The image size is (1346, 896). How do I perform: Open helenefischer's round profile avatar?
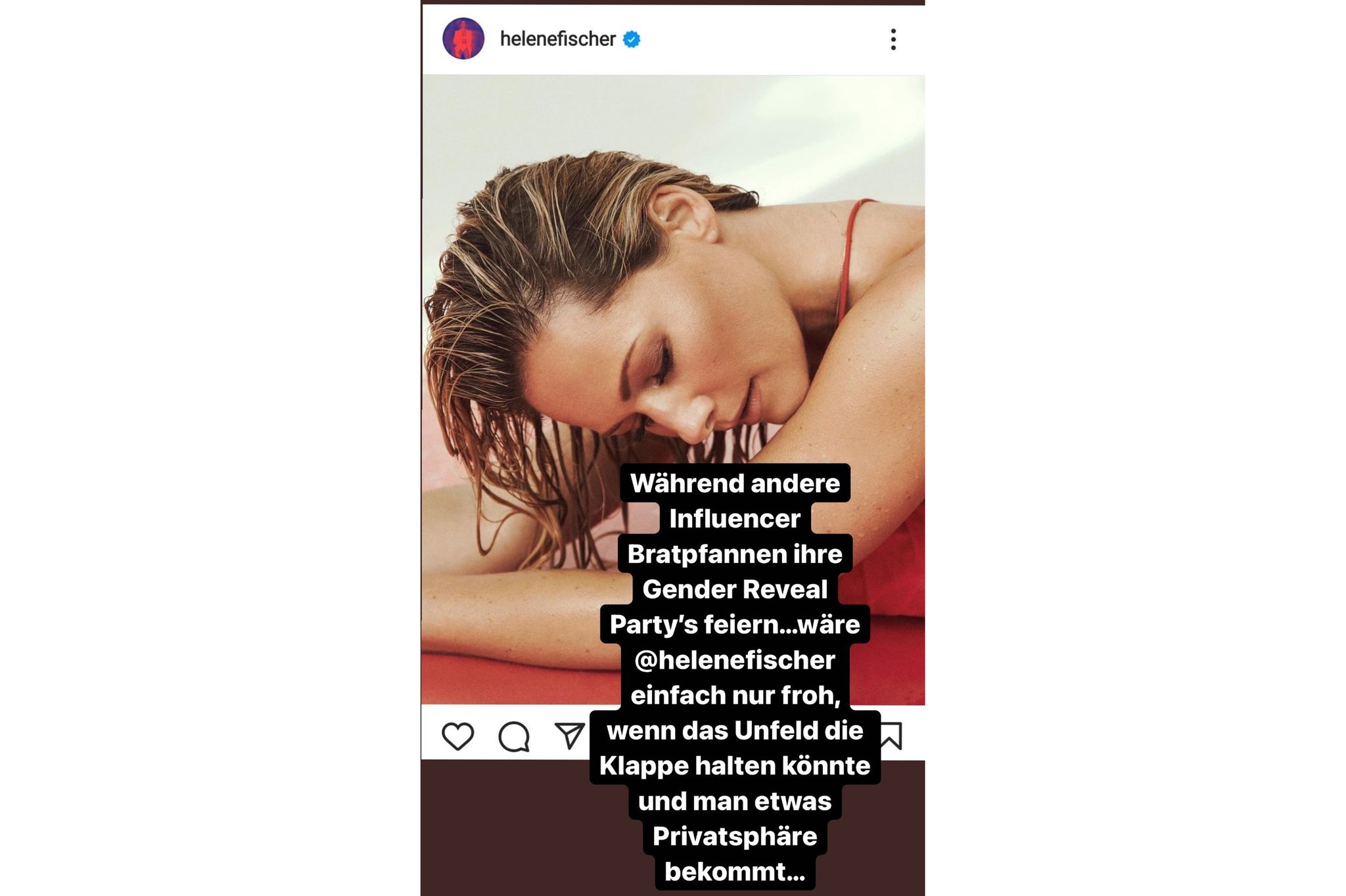click(x=463, y=39)
